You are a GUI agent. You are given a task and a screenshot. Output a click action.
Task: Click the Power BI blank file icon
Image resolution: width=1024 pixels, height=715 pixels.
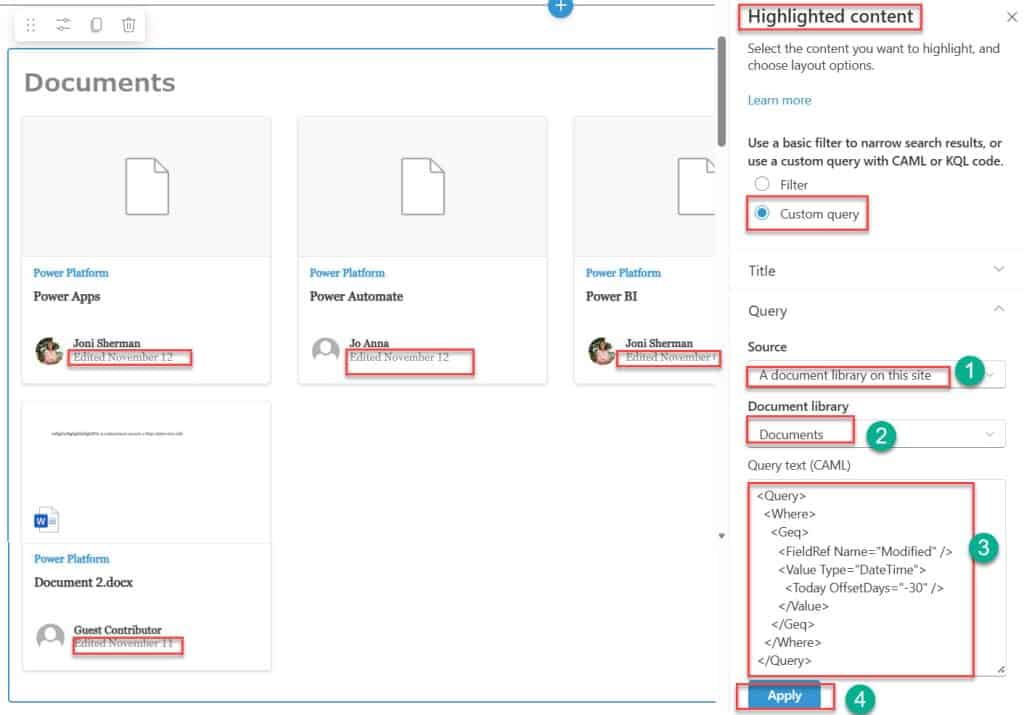pos(697,186)
